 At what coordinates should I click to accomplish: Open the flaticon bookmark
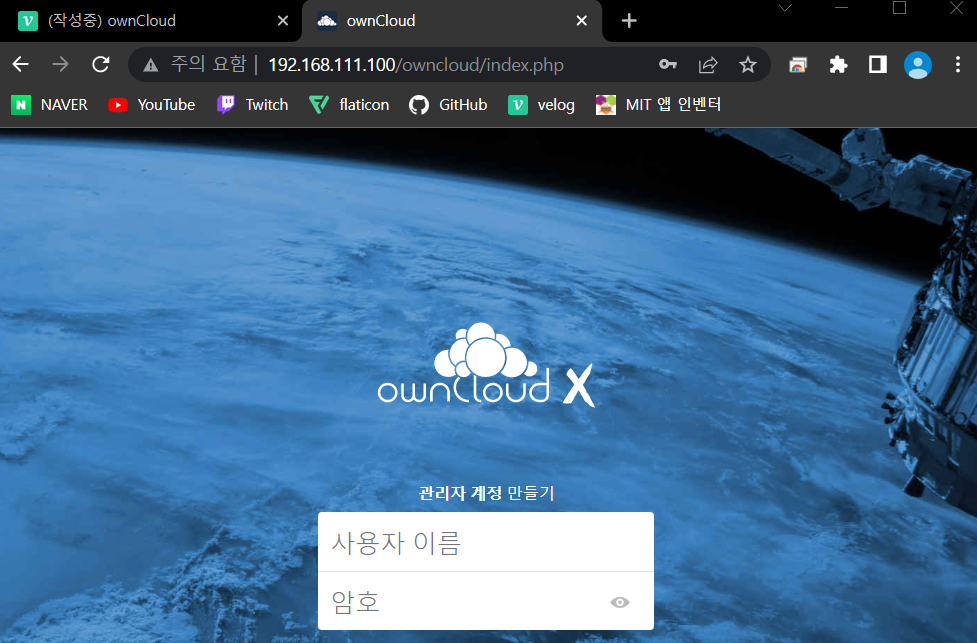(x=349, y=105)
